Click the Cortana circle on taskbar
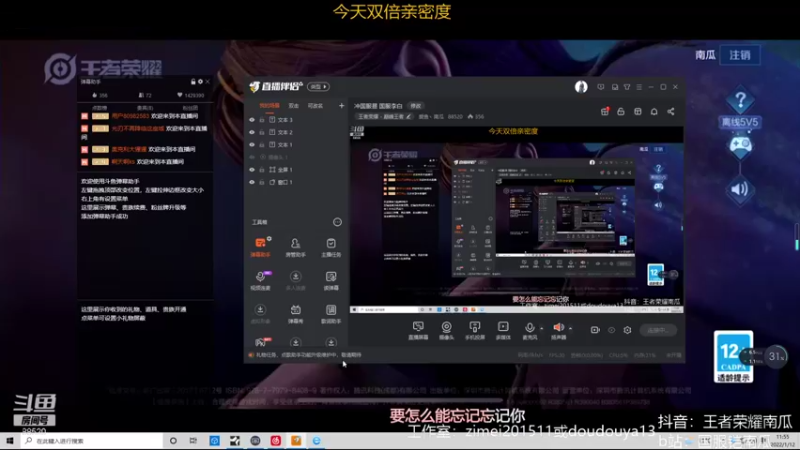 [173, 441]
